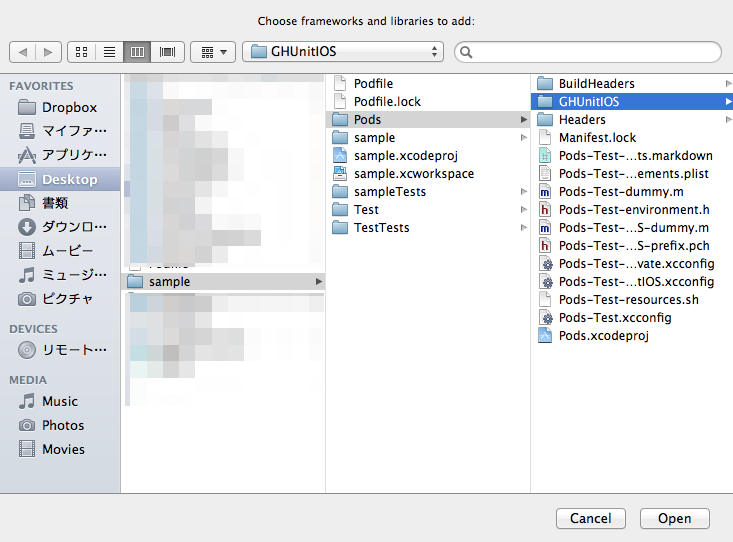733x542 pixels.
Task: Select sample.xcworkspace file
Action: (x=428, y=173)
